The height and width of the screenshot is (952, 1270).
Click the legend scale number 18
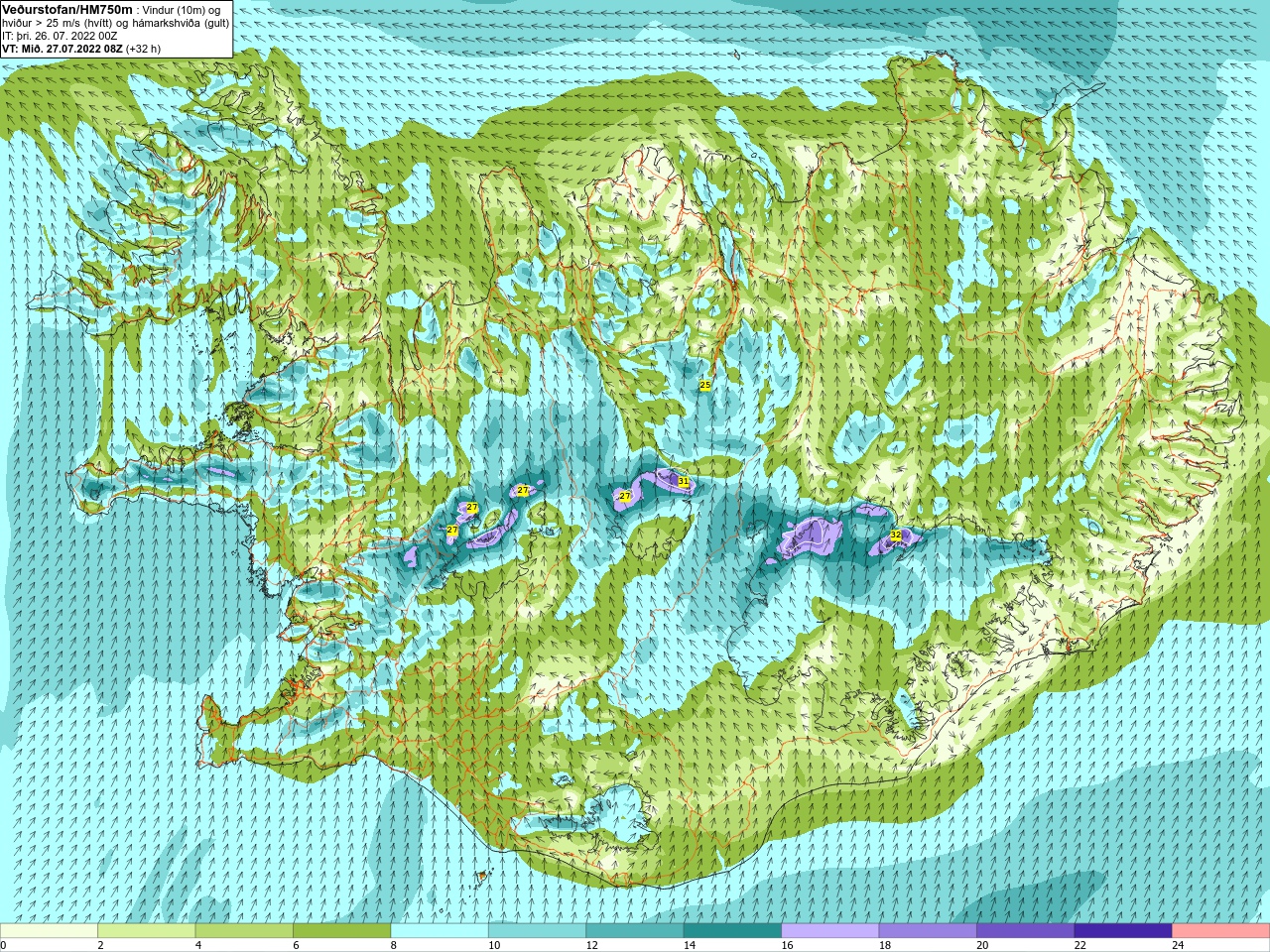885,945
